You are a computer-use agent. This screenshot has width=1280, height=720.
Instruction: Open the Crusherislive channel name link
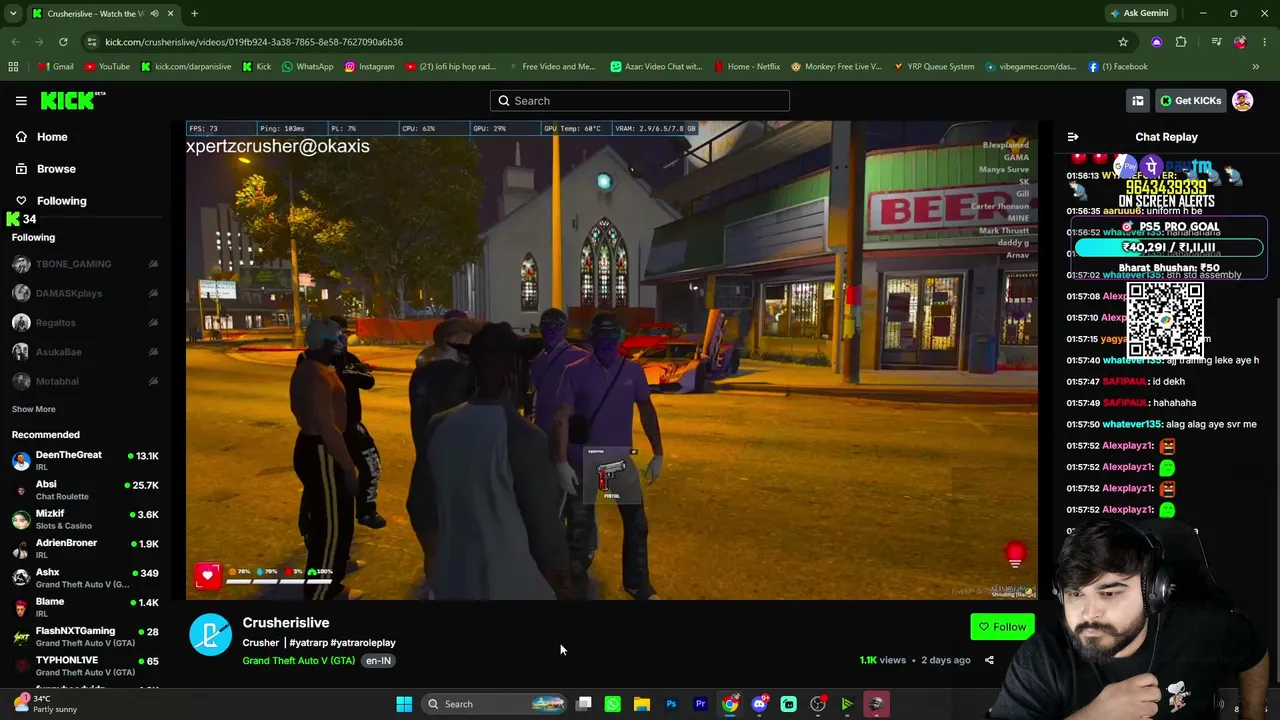[x=286, y=623]
